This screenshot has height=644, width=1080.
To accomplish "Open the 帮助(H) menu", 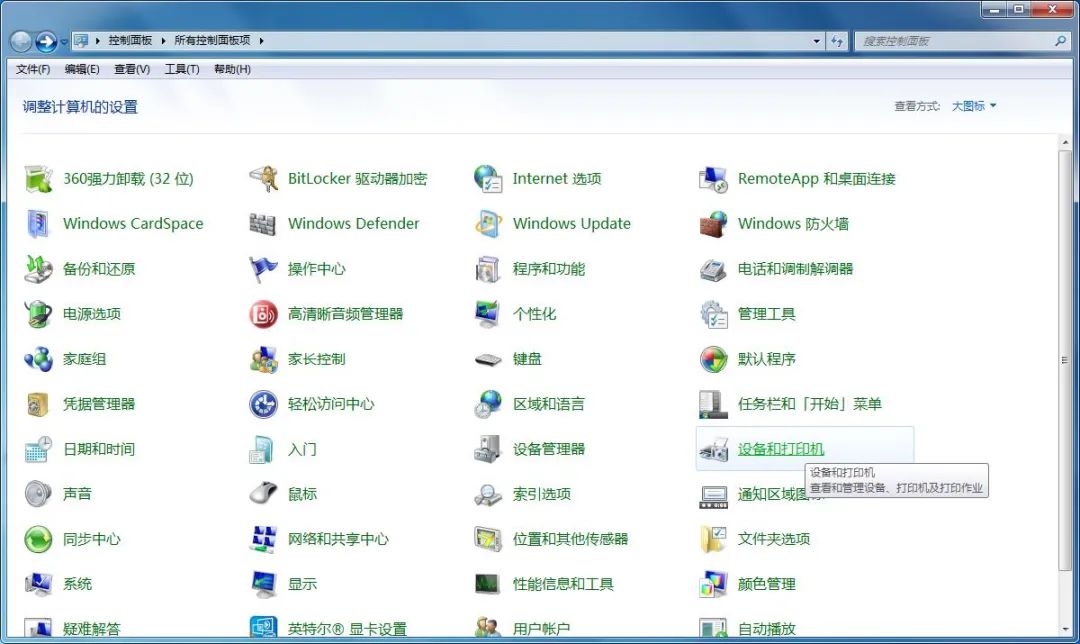I will pyautogui.click(x=232, y=69).
